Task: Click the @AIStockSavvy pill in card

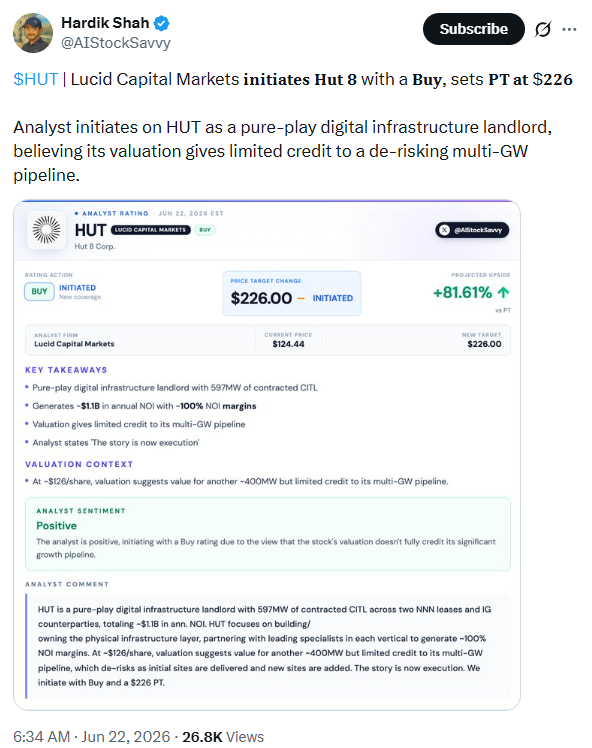Action: [x=472, y=230]
